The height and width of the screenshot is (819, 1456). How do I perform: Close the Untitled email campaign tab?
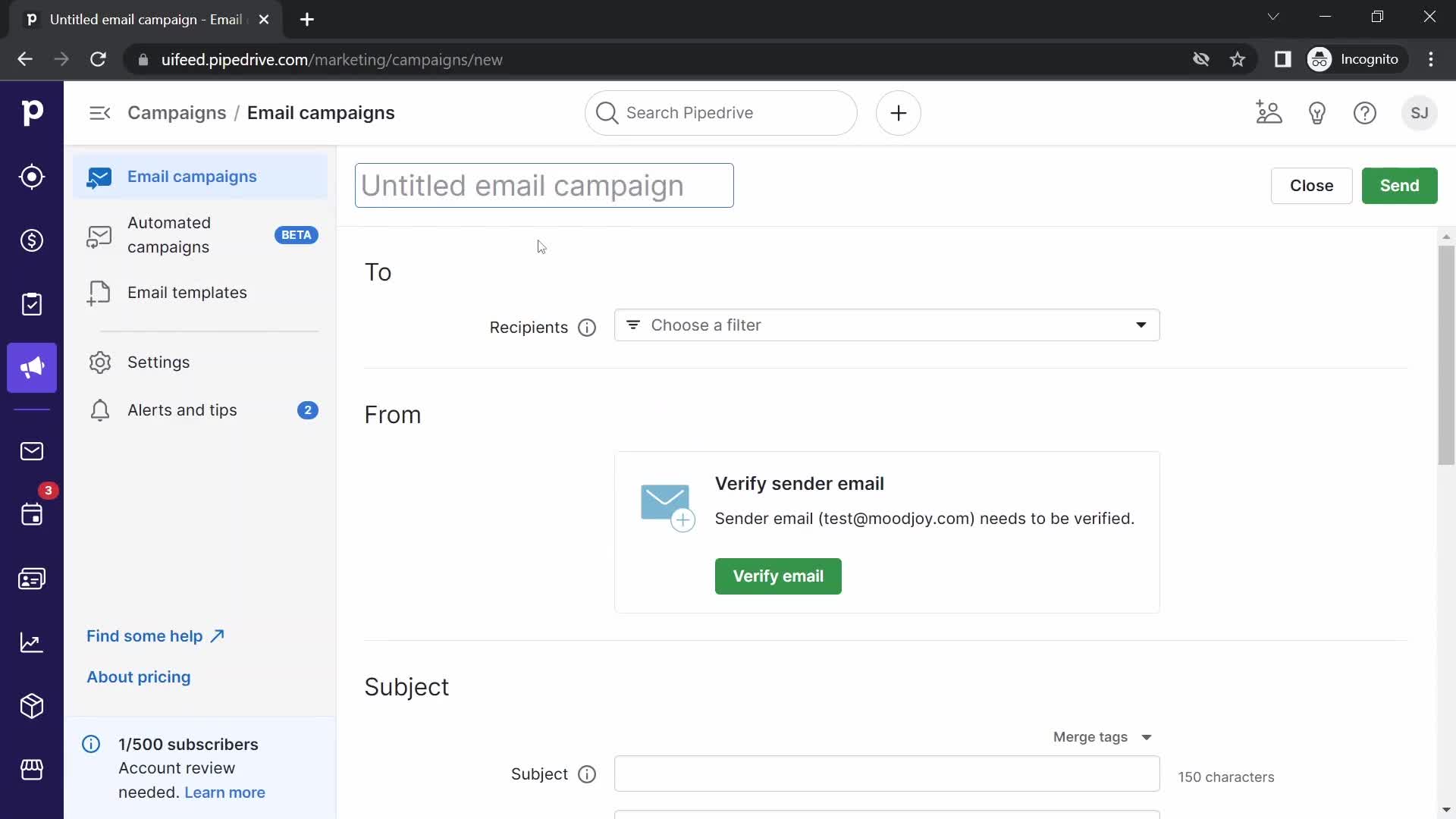[x=264, y=20]
